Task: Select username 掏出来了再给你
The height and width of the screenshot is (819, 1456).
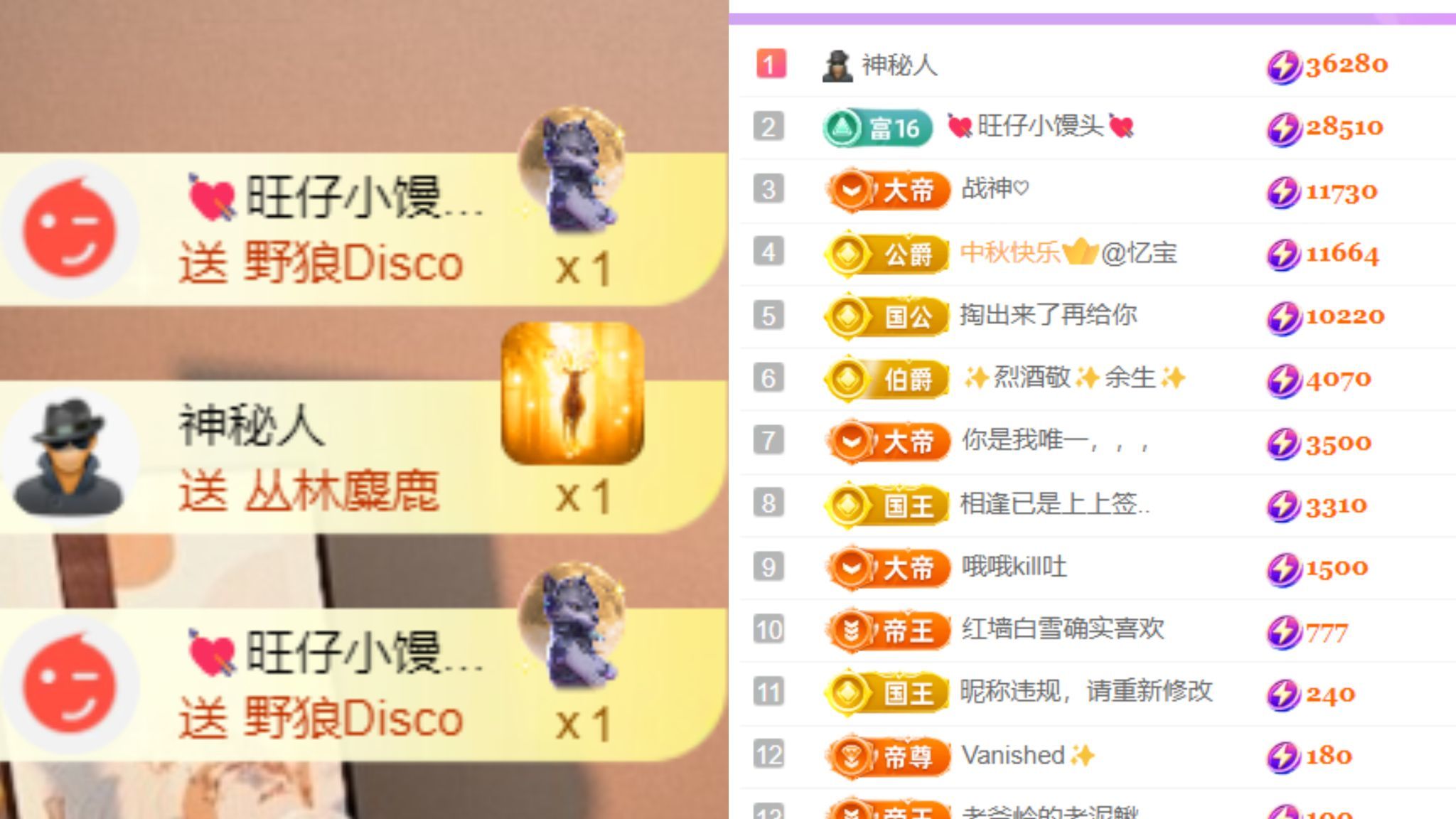Action: pos(1049,315)
